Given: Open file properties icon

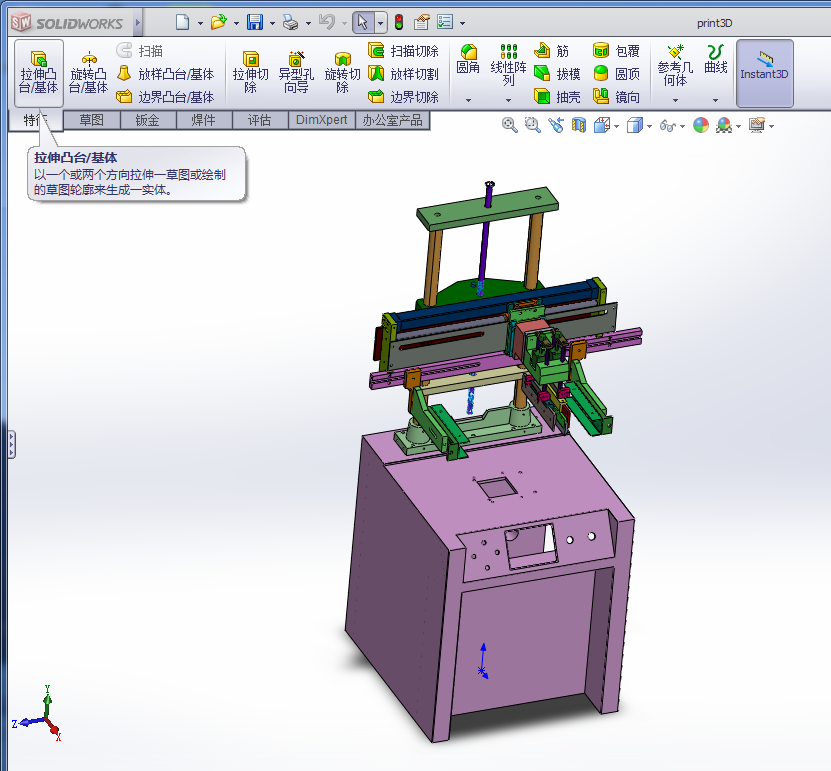Looking at the screenshot, I should tap(422, 22).
